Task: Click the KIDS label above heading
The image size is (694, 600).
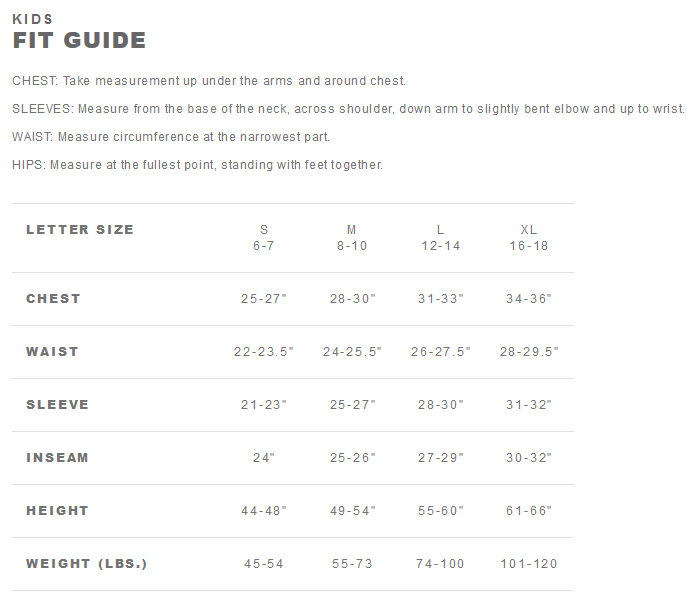Action: (x=32, y=19)
